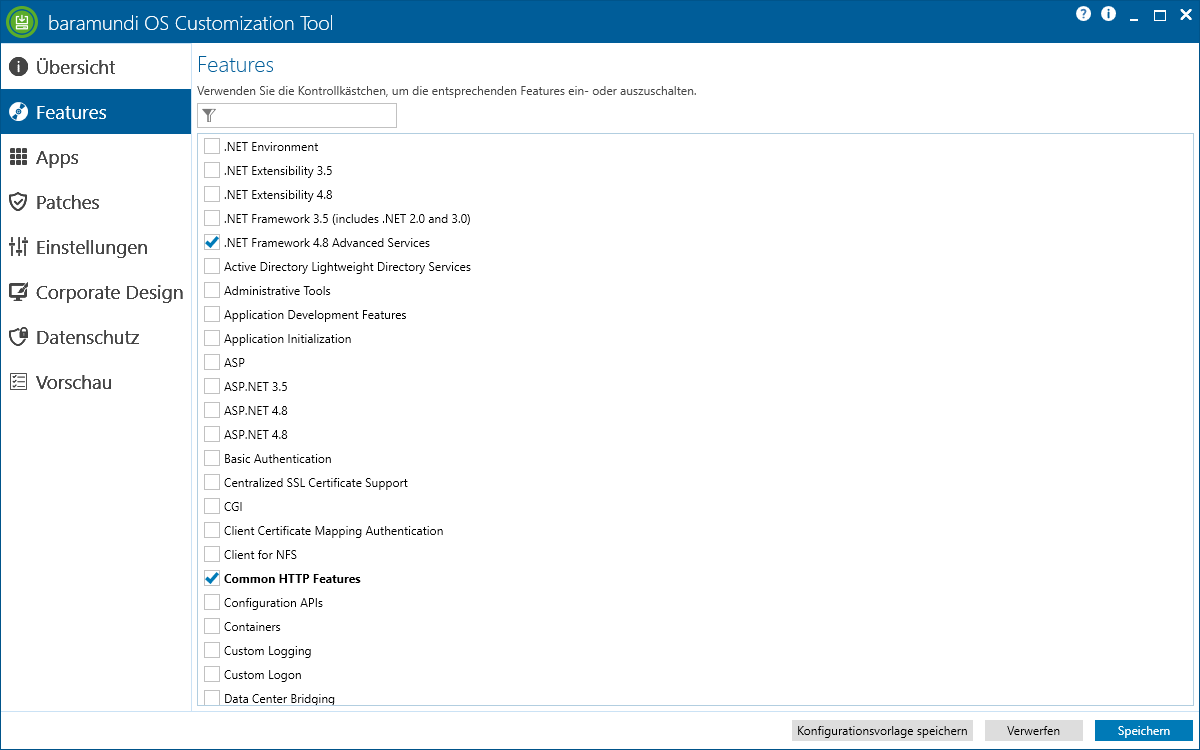Uncheck .NET Framework 4.8 Advanced Services

coord(212,242)
